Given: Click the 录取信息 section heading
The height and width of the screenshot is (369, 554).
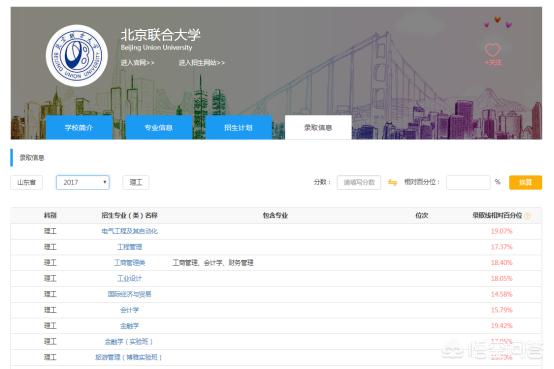Looking at the screenshot, I should 32,158.
